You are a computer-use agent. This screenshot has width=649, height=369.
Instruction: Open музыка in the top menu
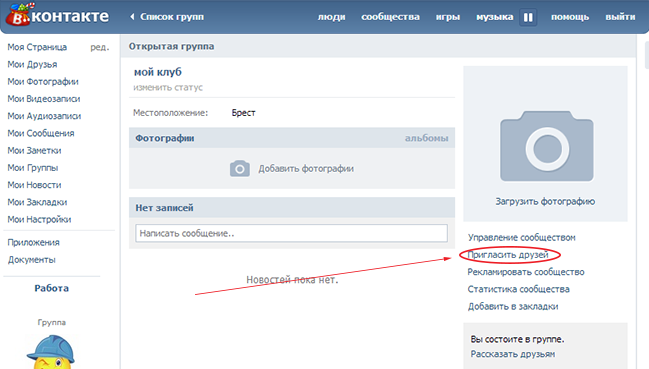click(495, 17)
